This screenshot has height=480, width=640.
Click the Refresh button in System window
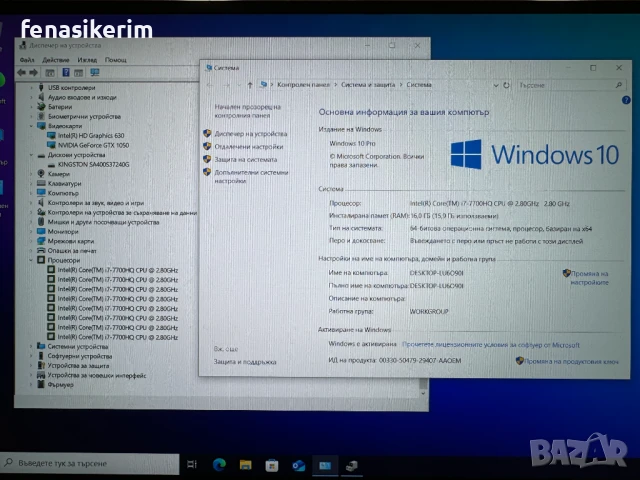tap(507, 85)
